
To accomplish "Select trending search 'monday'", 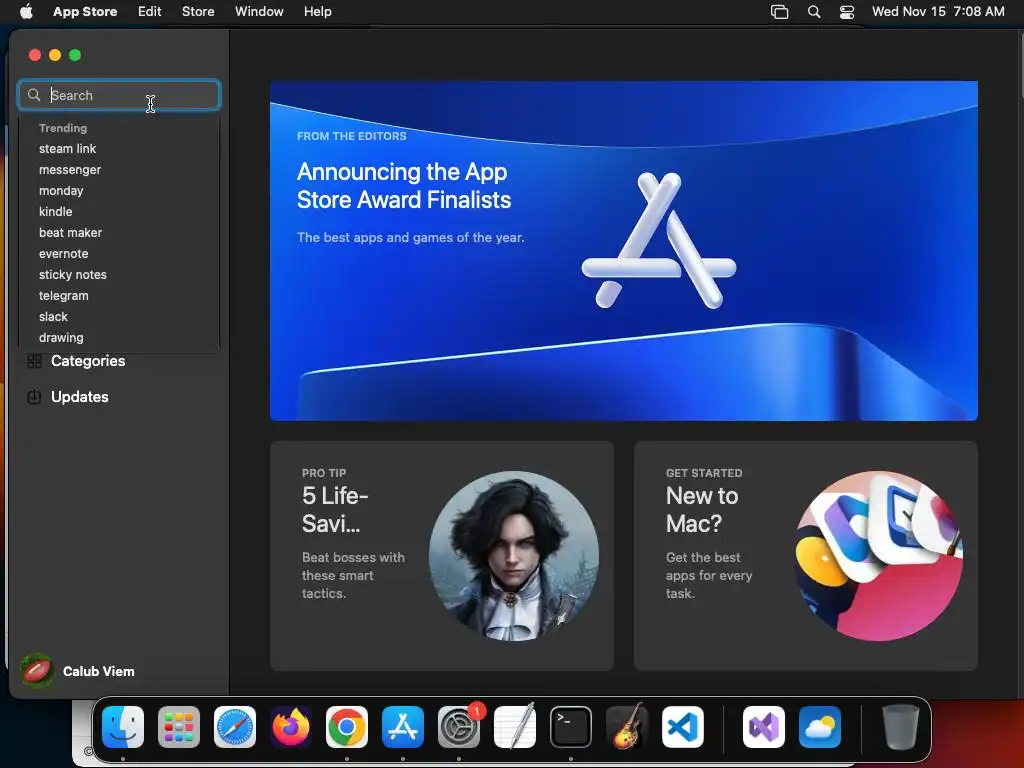I will tap(61, 191).
